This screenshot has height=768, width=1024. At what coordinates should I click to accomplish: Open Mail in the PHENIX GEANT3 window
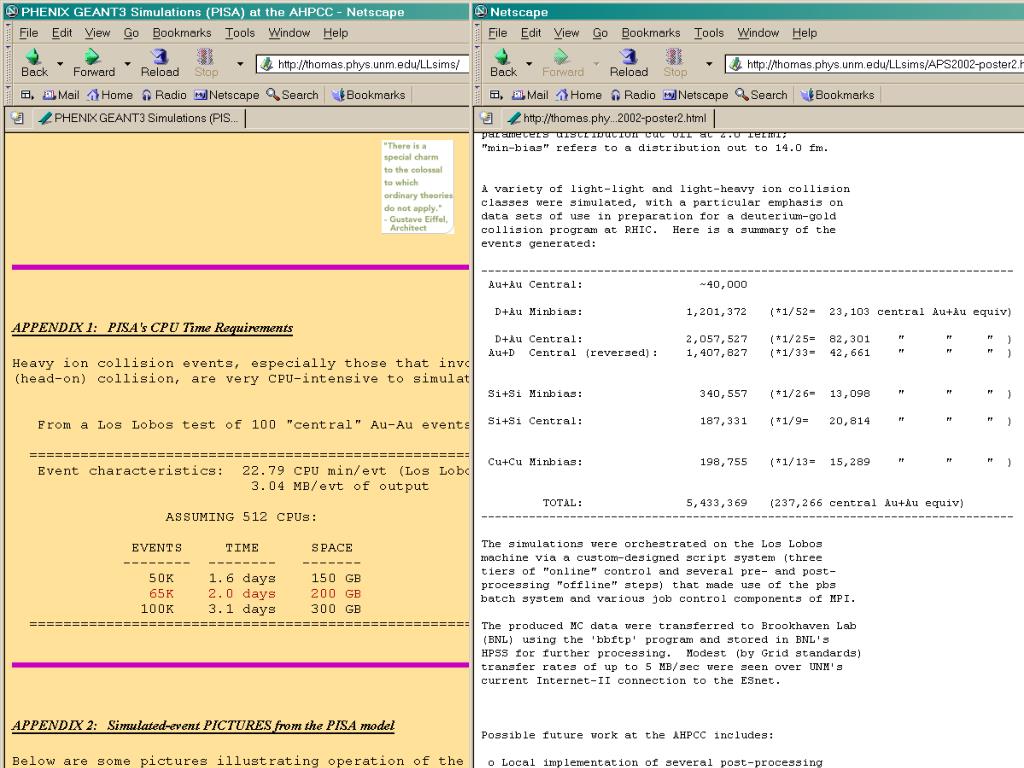tap(60, 95)
